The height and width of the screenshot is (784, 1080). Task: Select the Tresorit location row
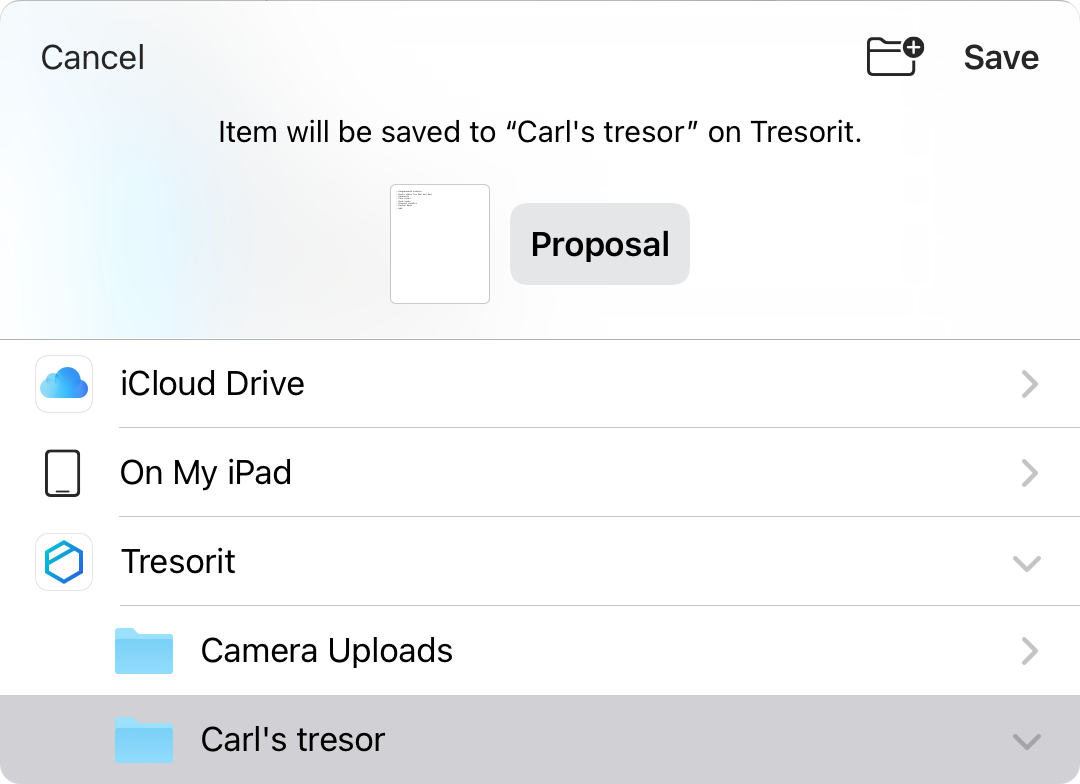540,561
